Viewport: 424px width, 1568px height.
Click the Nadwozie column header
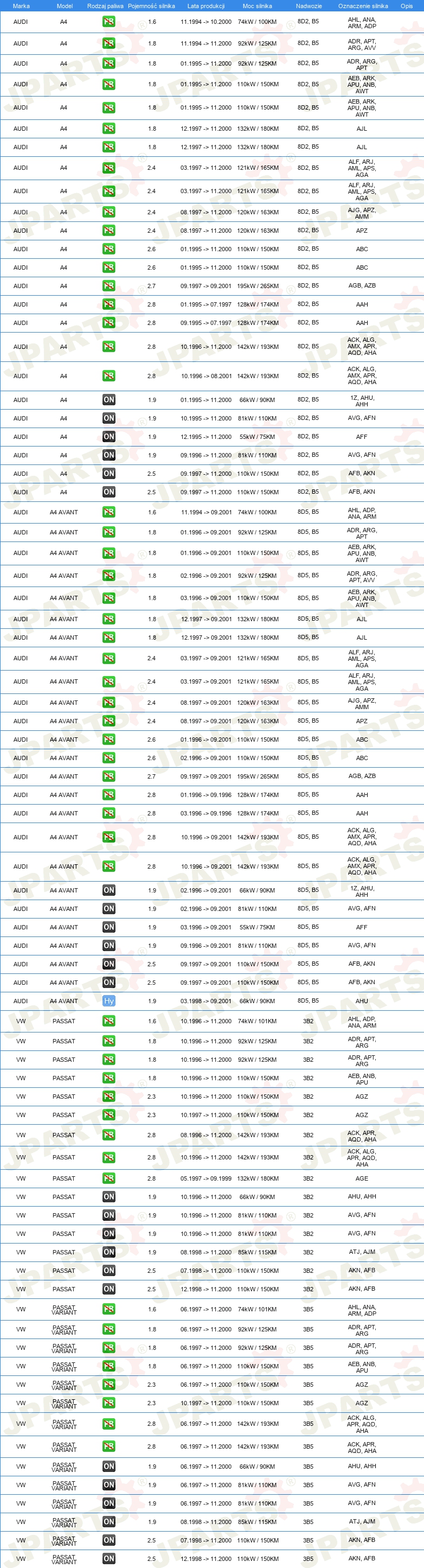(x=309, y=6)
